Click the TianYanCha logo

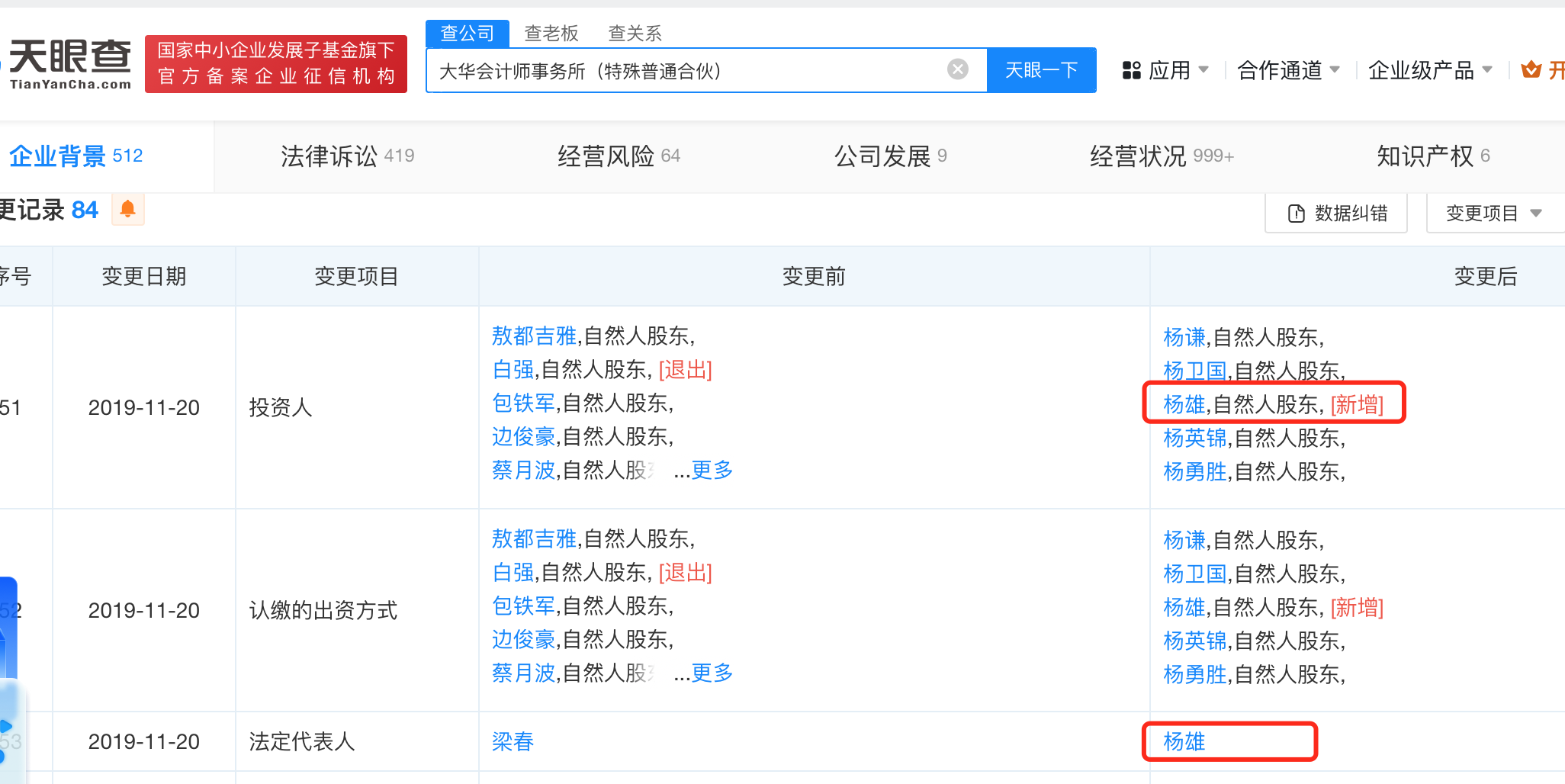point(70,64)
